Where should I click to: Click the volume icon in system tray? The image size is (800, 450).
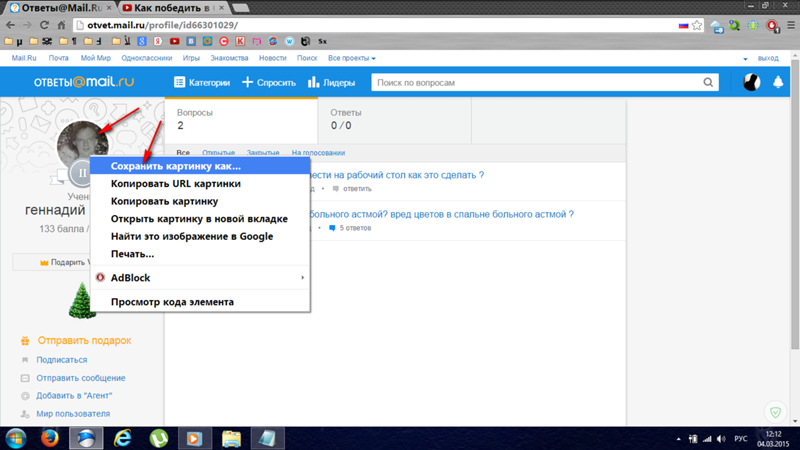721,439
